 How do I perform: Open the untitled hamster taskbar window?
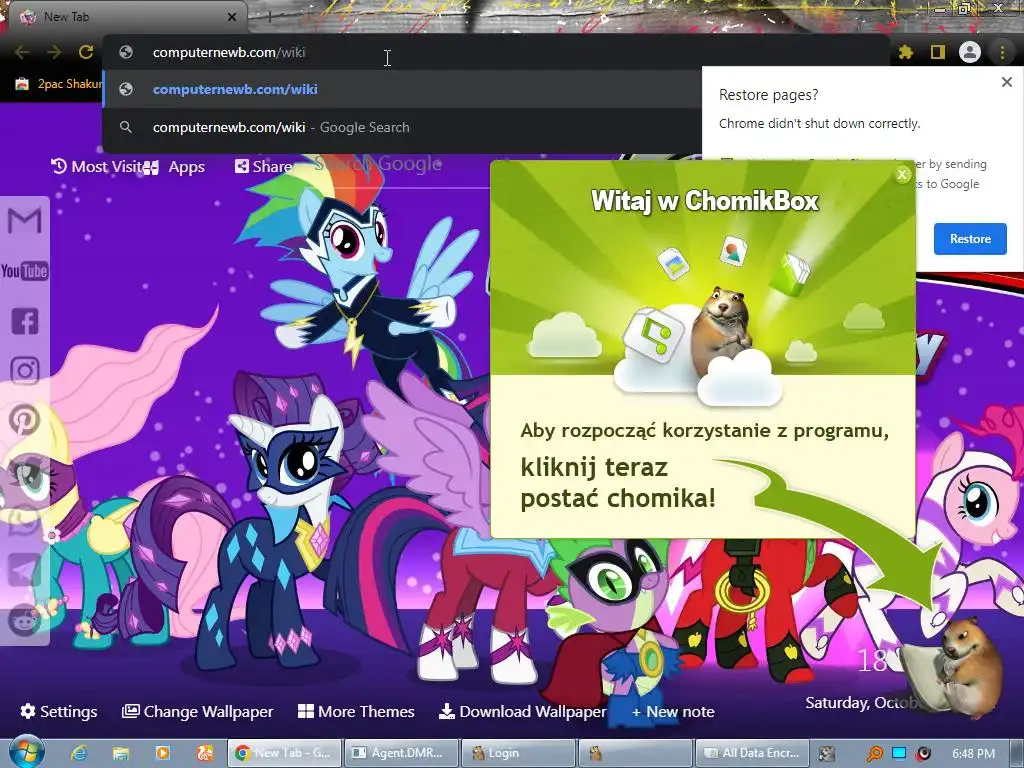click(x=635, y=753)
